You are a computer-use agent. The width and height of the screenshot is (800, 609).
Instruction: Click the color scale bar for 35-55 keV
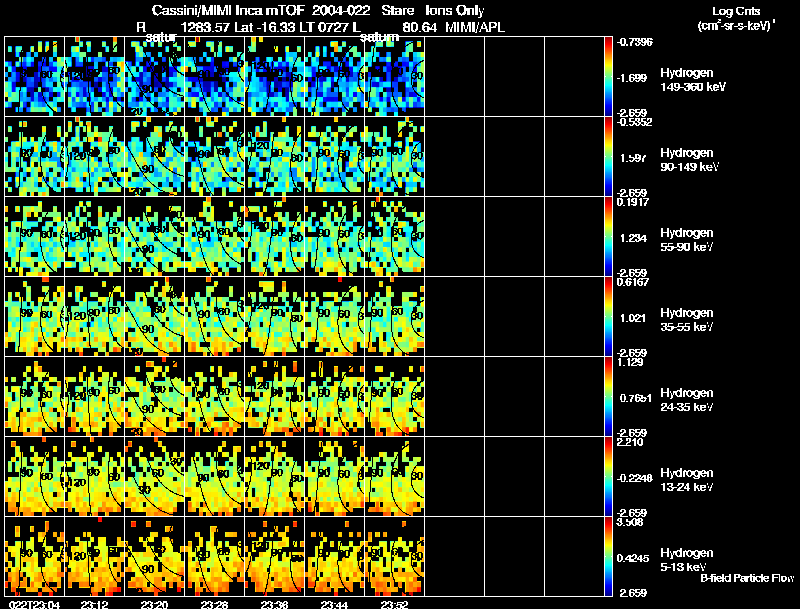tap(608, 317)
